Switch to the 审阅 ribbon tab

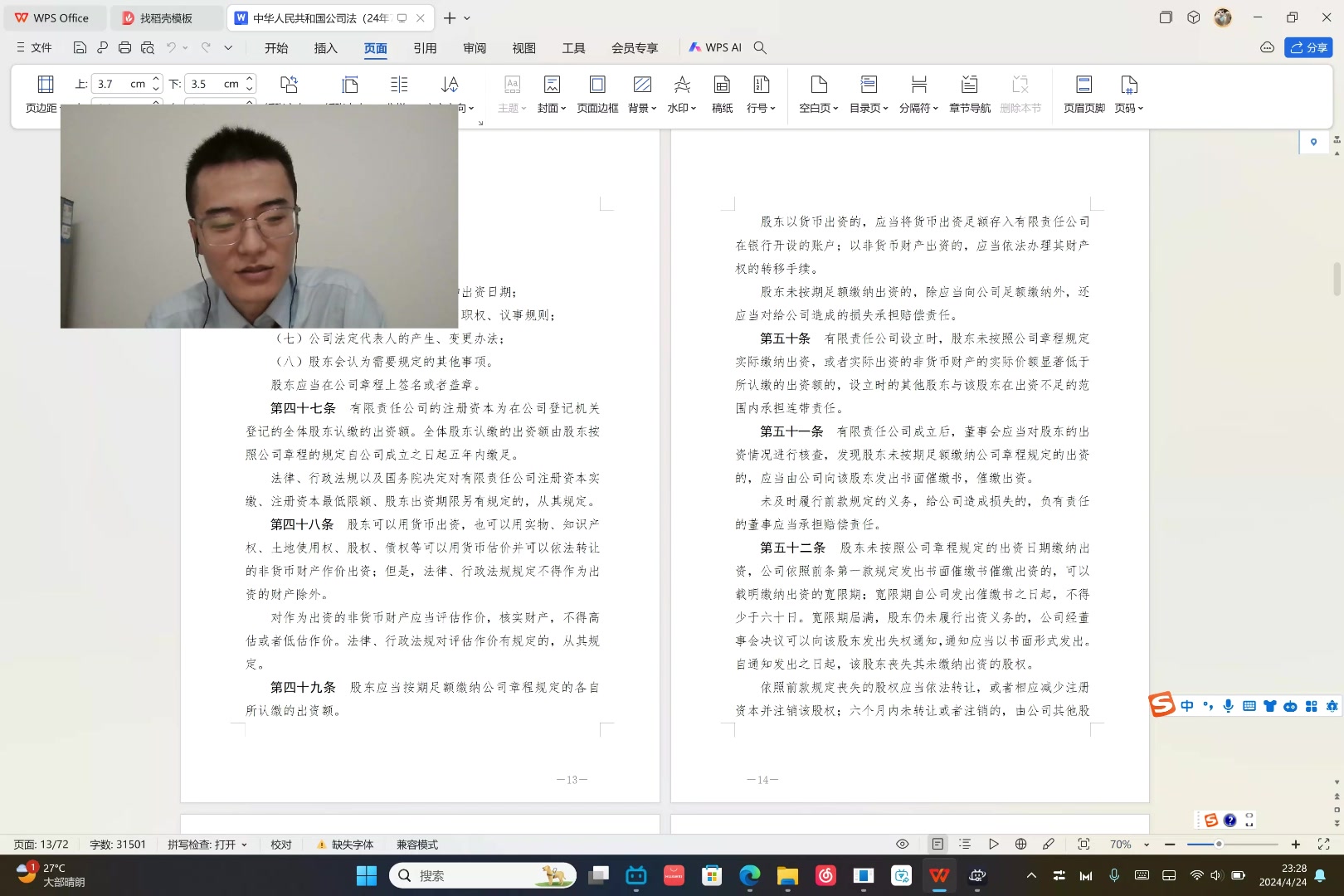pyautogui.click(x=475, y=48)
